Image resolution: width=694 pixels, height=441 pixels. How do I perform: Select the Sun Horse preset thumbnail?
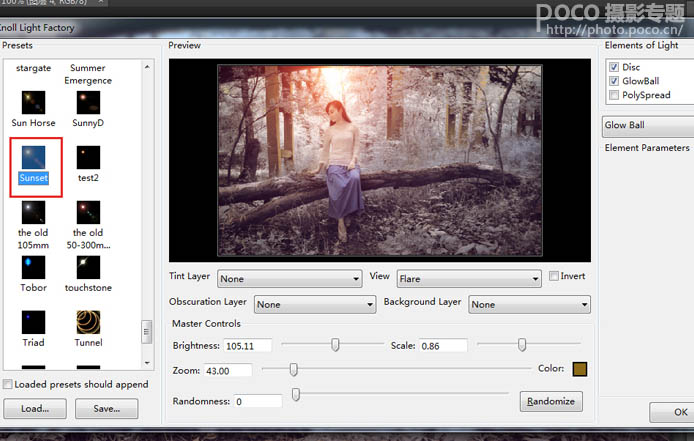(33, 102)
